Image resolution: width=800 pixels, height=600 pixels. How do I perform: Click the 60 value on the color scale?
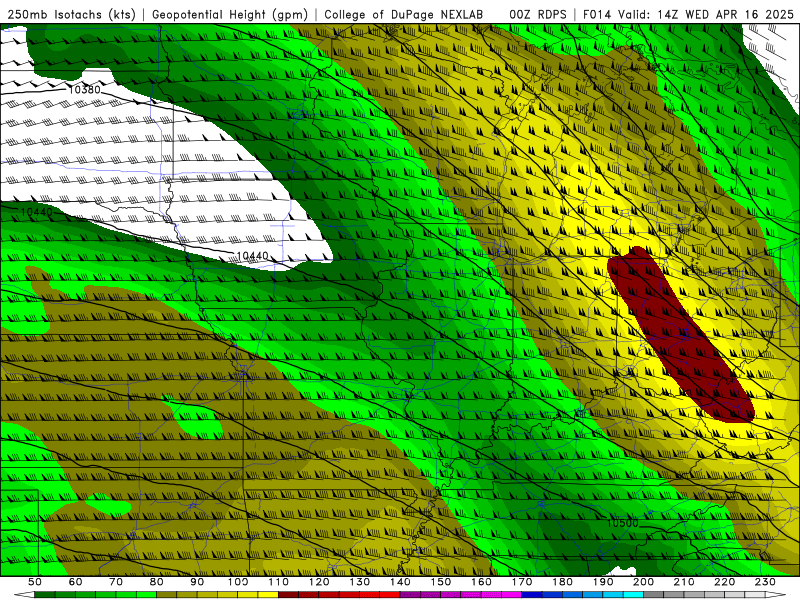(75, 582)
